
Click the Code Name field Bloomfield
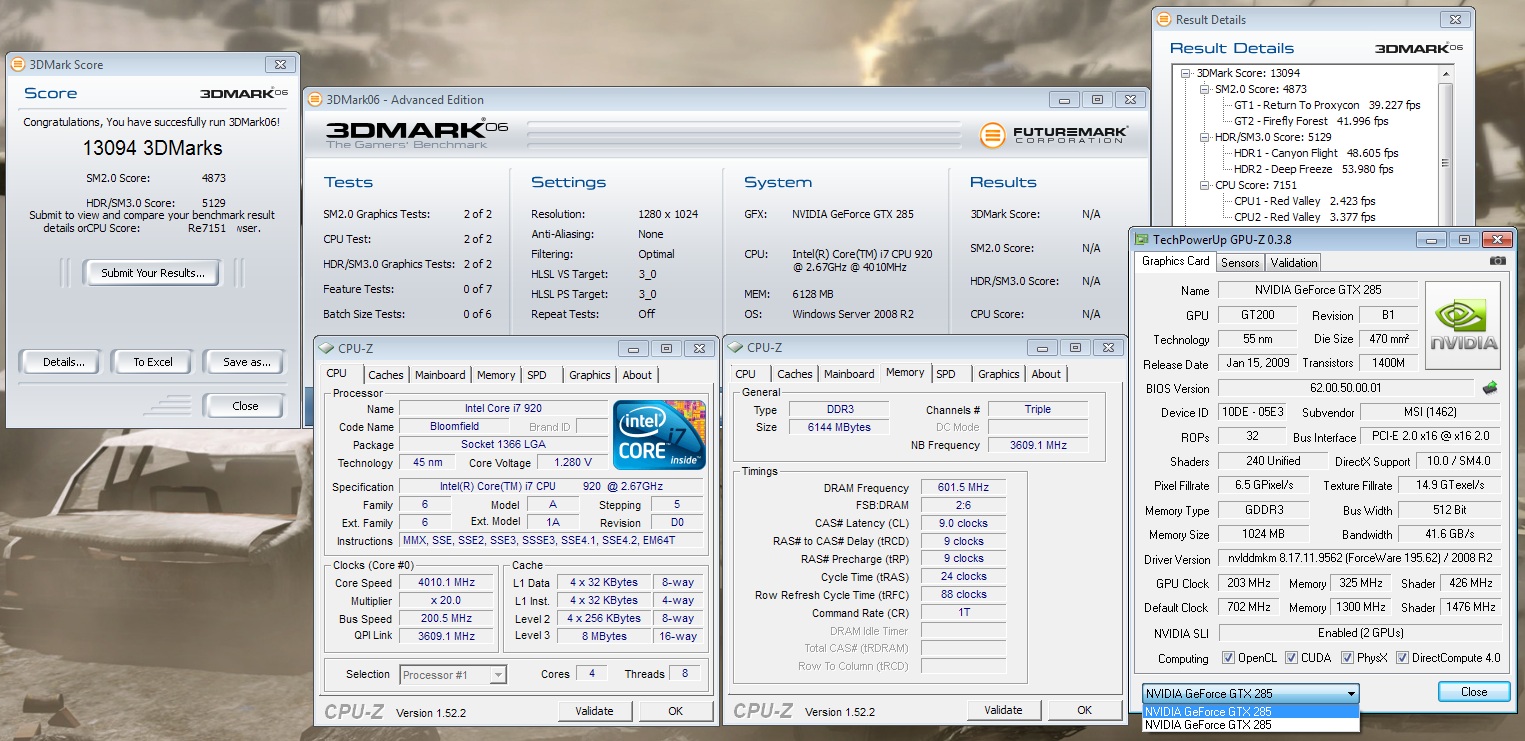[453, 427]
